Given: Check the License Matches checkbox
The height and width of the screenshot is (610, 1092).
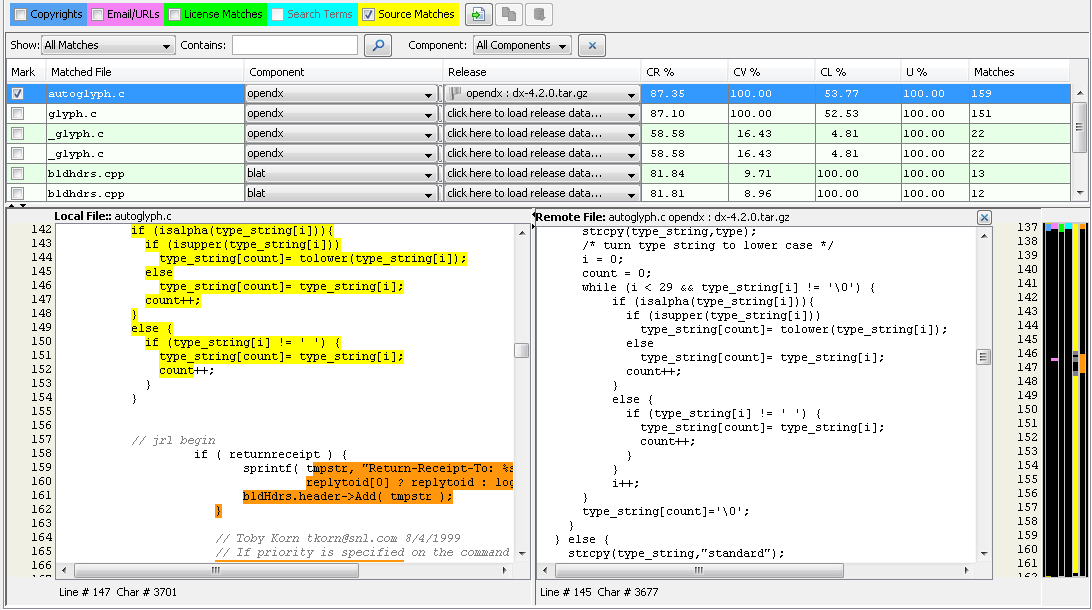Looking at the screenshot, I should (x=174, y=15).
